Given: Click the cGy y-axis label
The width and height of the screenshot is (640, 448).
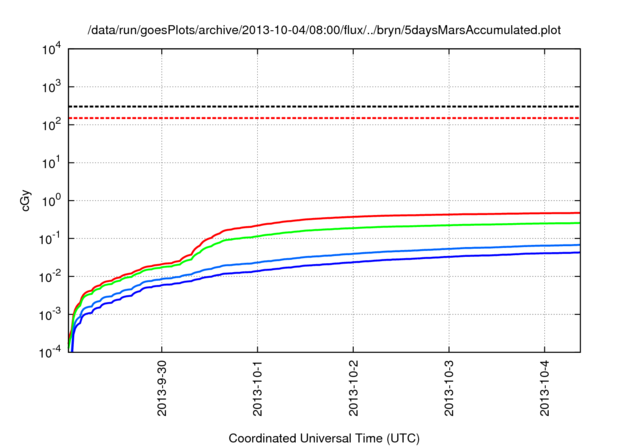Looking at the screenshot, I should point(26,201).
